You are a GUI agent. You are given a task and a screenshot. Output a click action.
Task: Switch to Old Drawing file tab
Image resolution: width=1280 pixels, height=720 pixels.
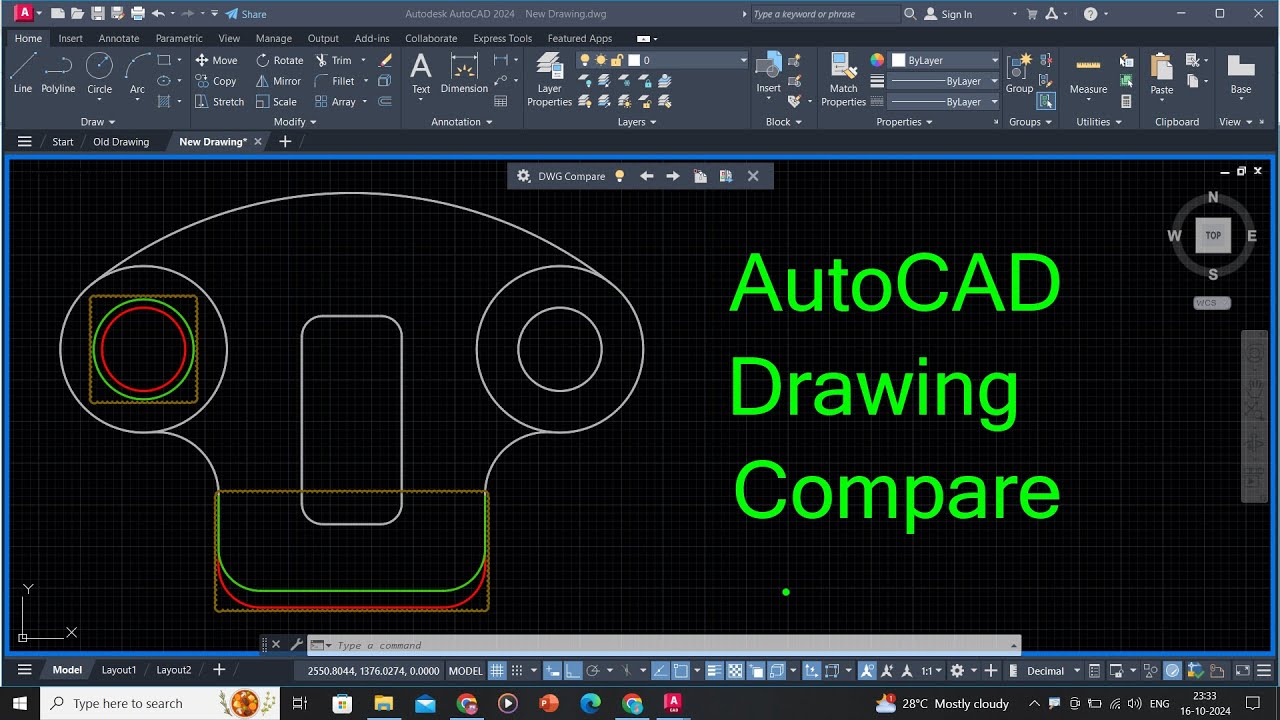[121, 142]
